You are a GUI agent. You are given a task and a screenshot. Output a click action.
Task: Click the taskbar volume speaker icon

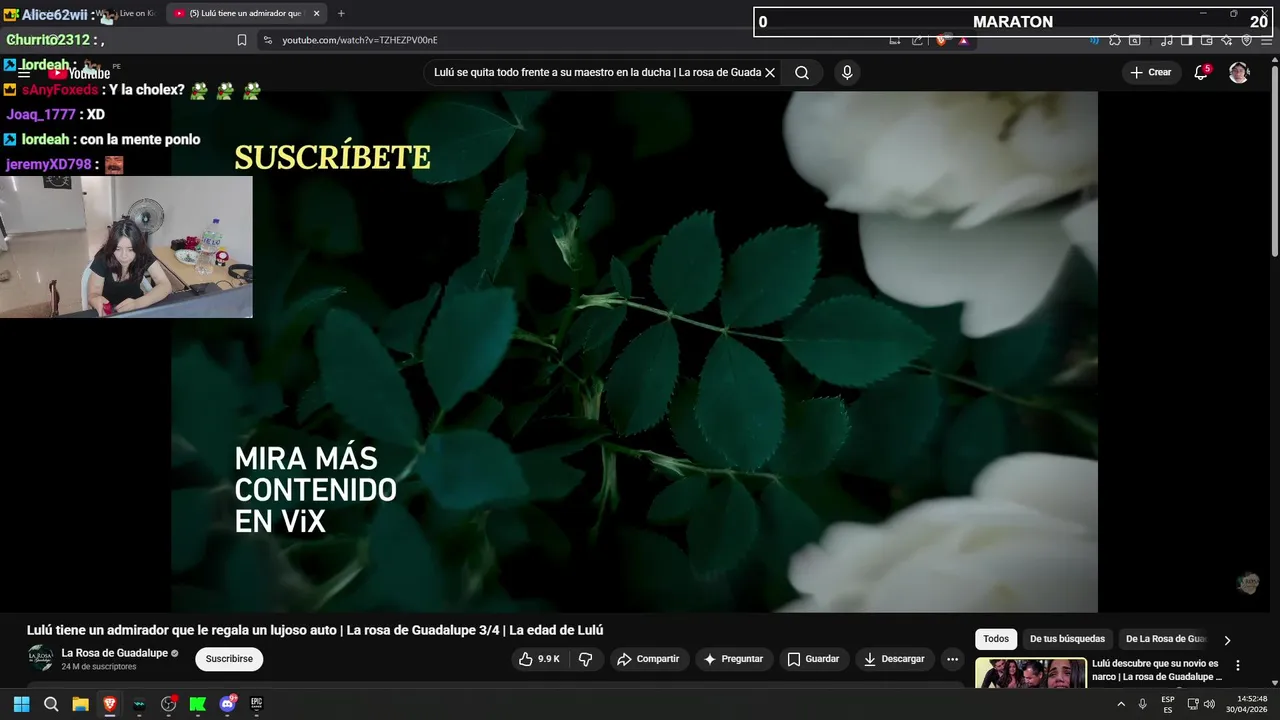[x=1210, y=704]
